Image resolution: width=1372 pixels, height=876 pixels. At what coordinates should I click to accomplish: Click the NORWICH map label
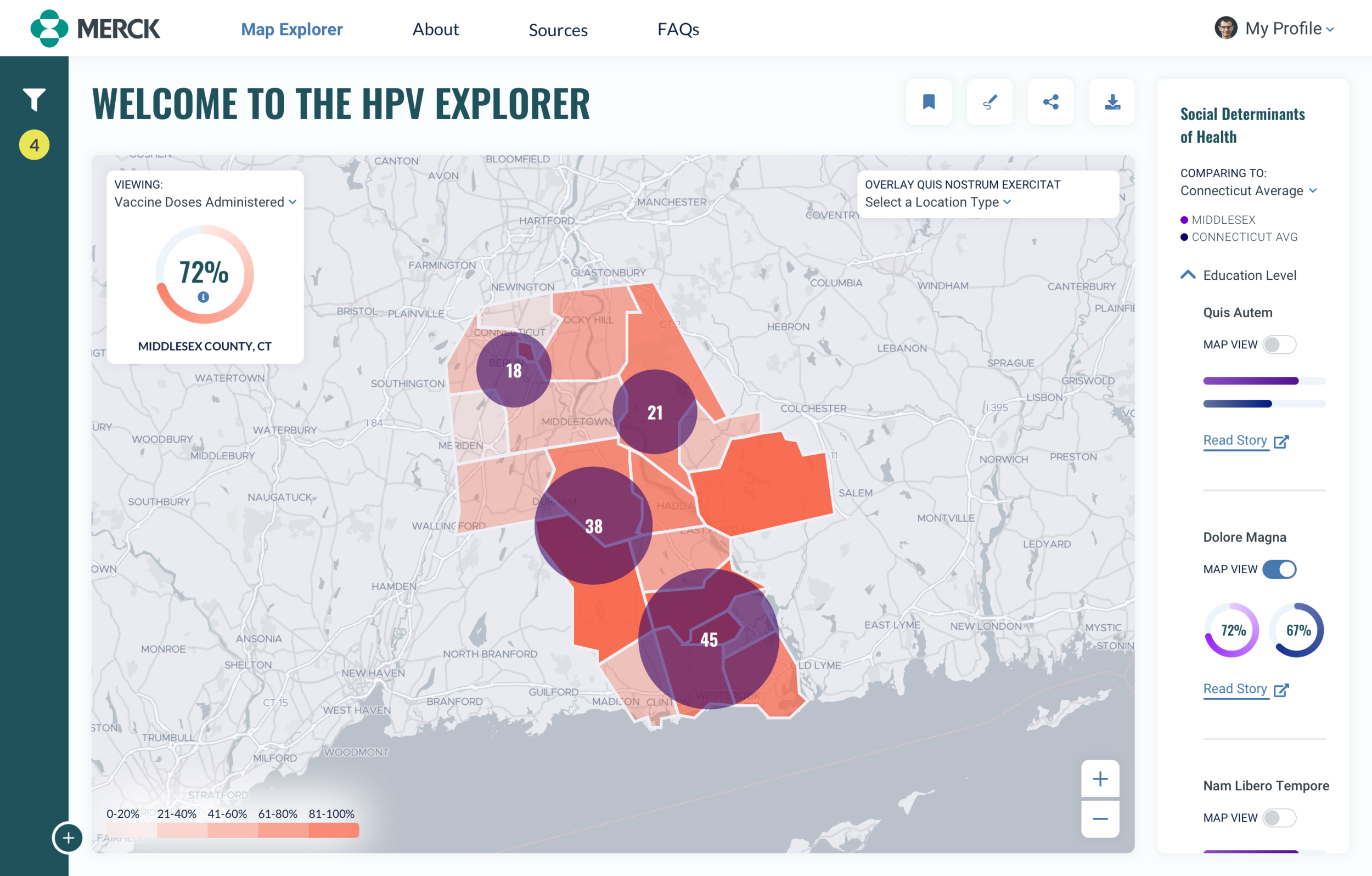pyautogui.click(x=1003, y=459)
